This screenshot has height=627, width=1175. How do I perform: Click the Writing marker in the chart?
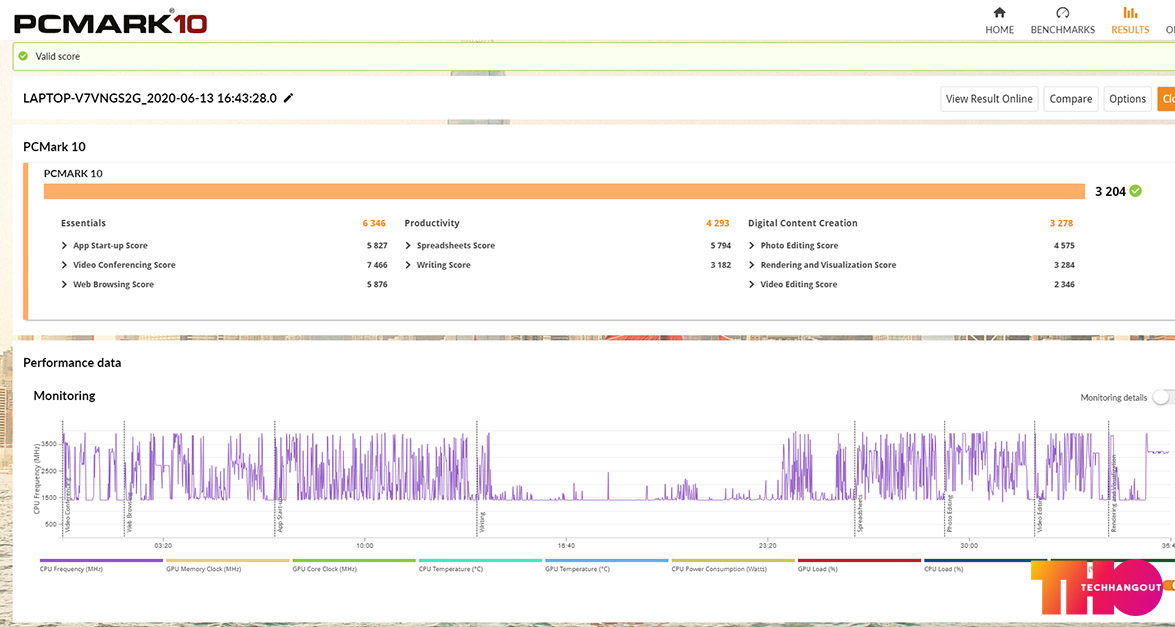(x=482, y=520)
